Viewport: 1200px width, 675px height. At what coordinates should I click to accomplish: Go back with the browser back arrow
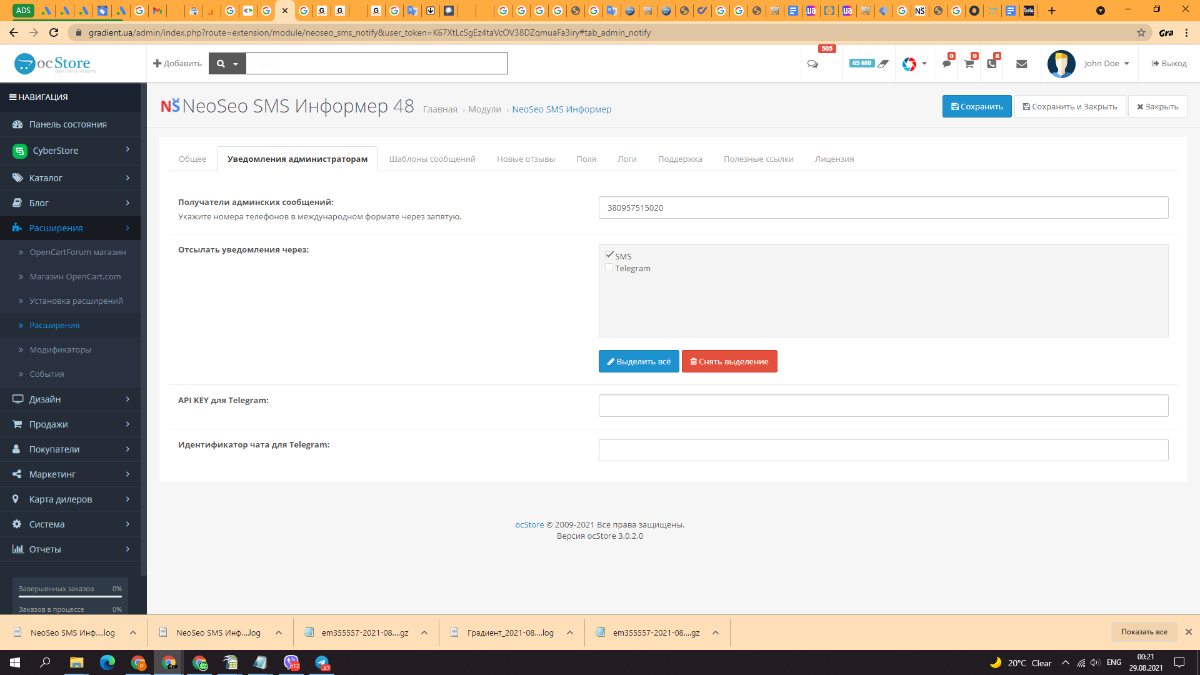(x=13, y=32)
